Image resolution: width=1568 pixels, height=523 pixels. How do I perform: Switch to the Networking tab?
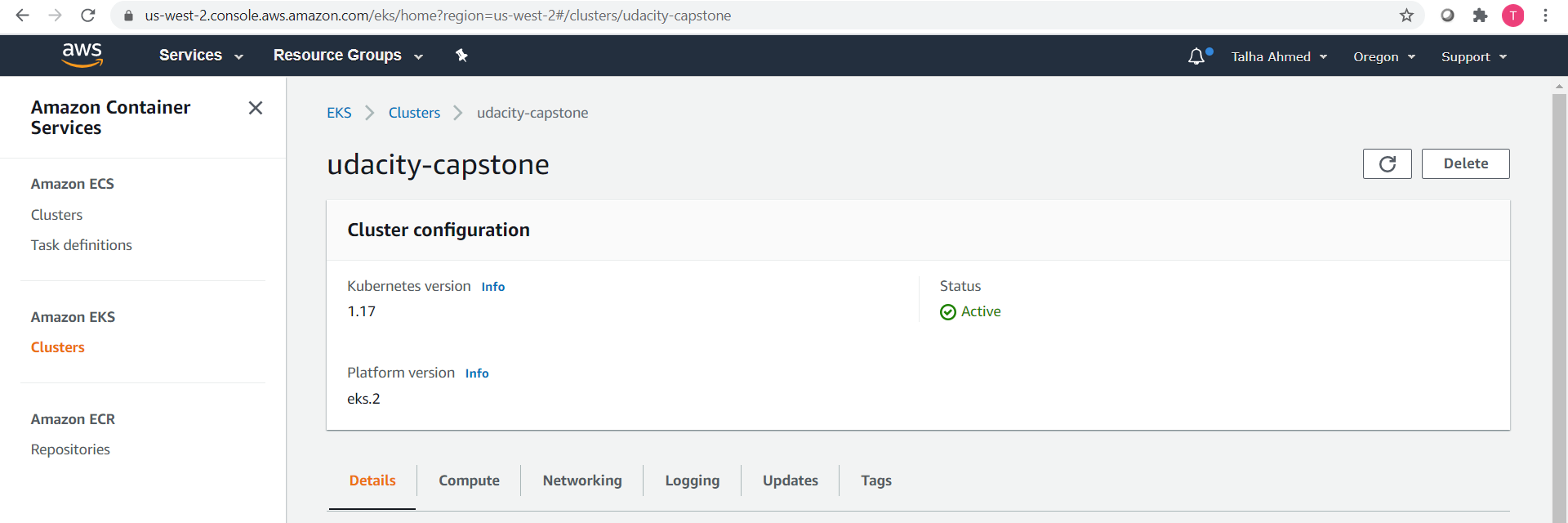pos(582,481)
